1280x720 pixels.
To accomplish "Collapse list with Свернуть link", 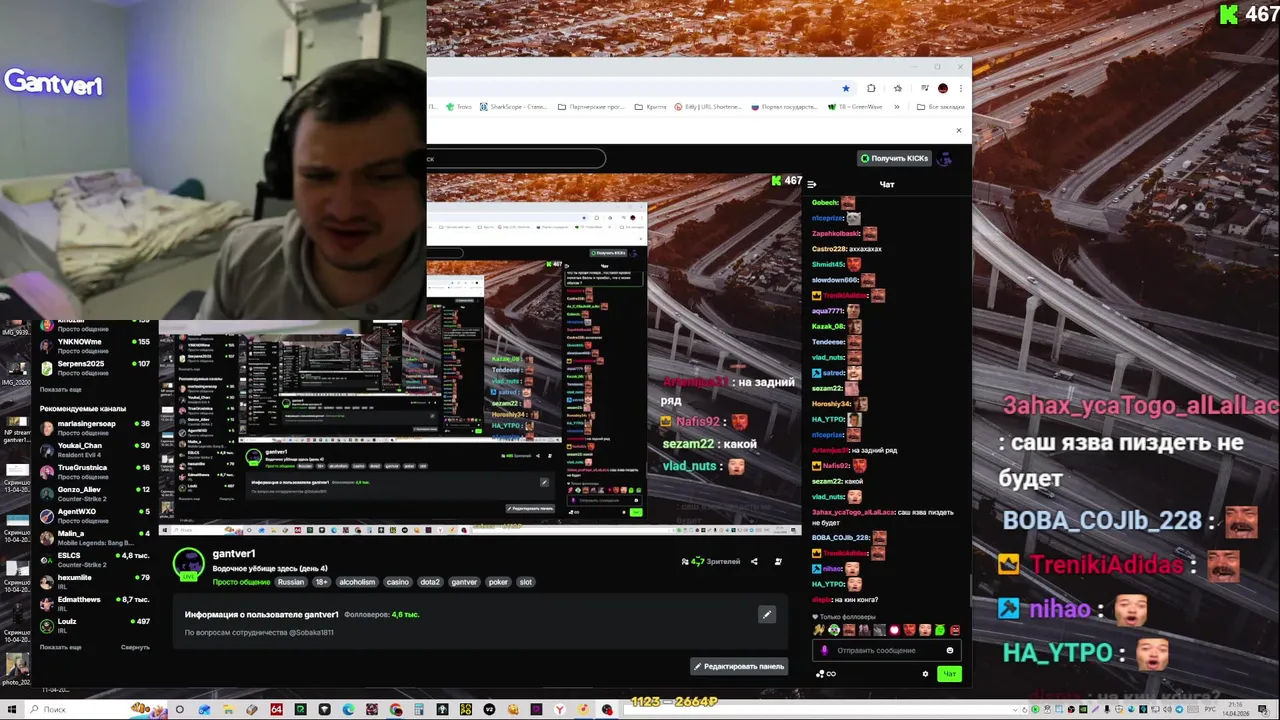I will click(x=135, y=647).
